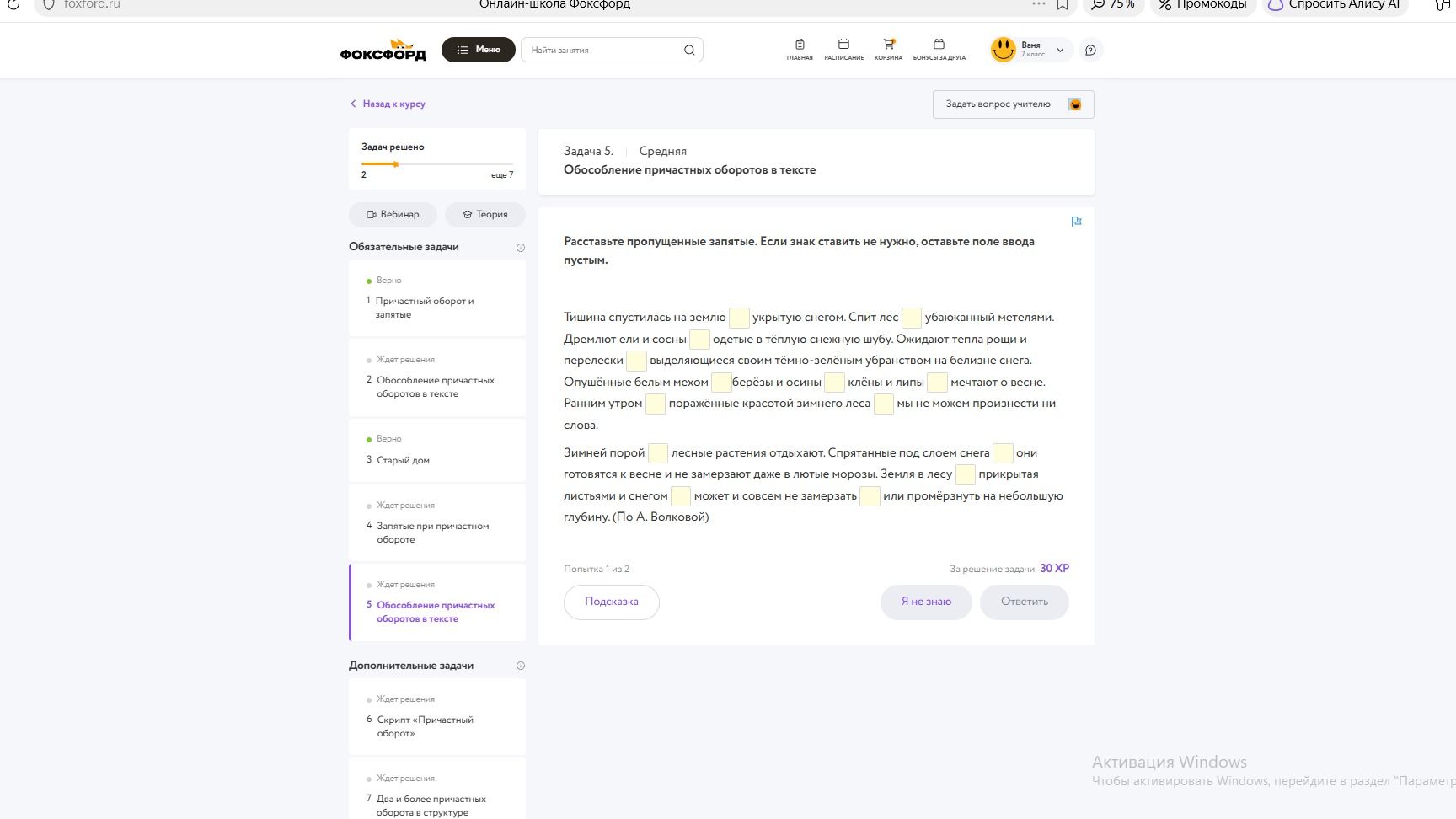This screenshot has height=819, width=1456.
Task: Click blank field after «перелески»
Action: 636,361
